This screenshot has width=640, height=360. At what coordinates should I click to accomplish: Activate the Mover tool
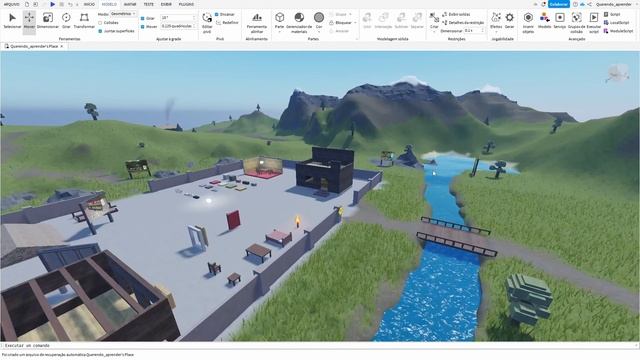tap(29, 21)
